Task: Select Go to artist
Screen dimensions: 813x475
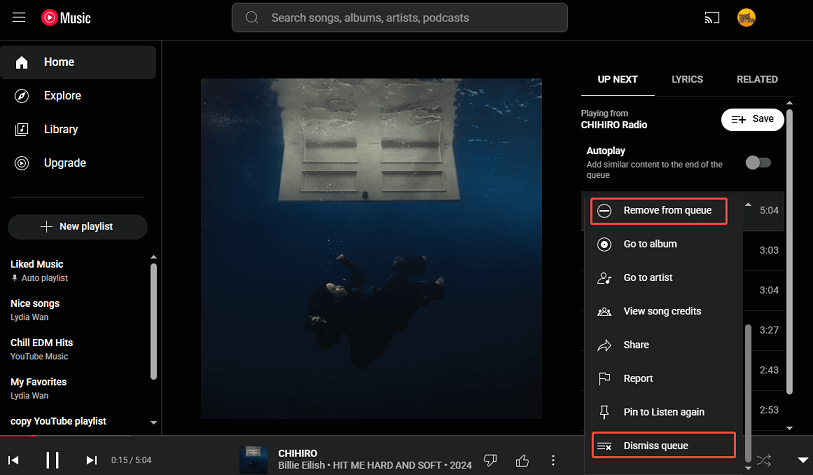Action: pyautogui.click(x=664, y=278)
